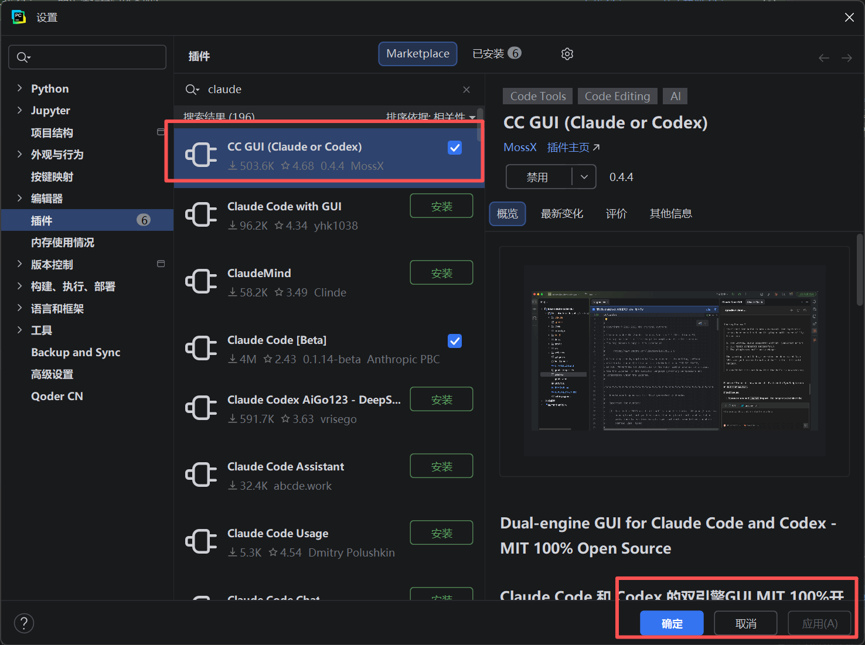Install Claude Code Assistant plugin
The image size is (865, 645).
click(x=441, y=466)
